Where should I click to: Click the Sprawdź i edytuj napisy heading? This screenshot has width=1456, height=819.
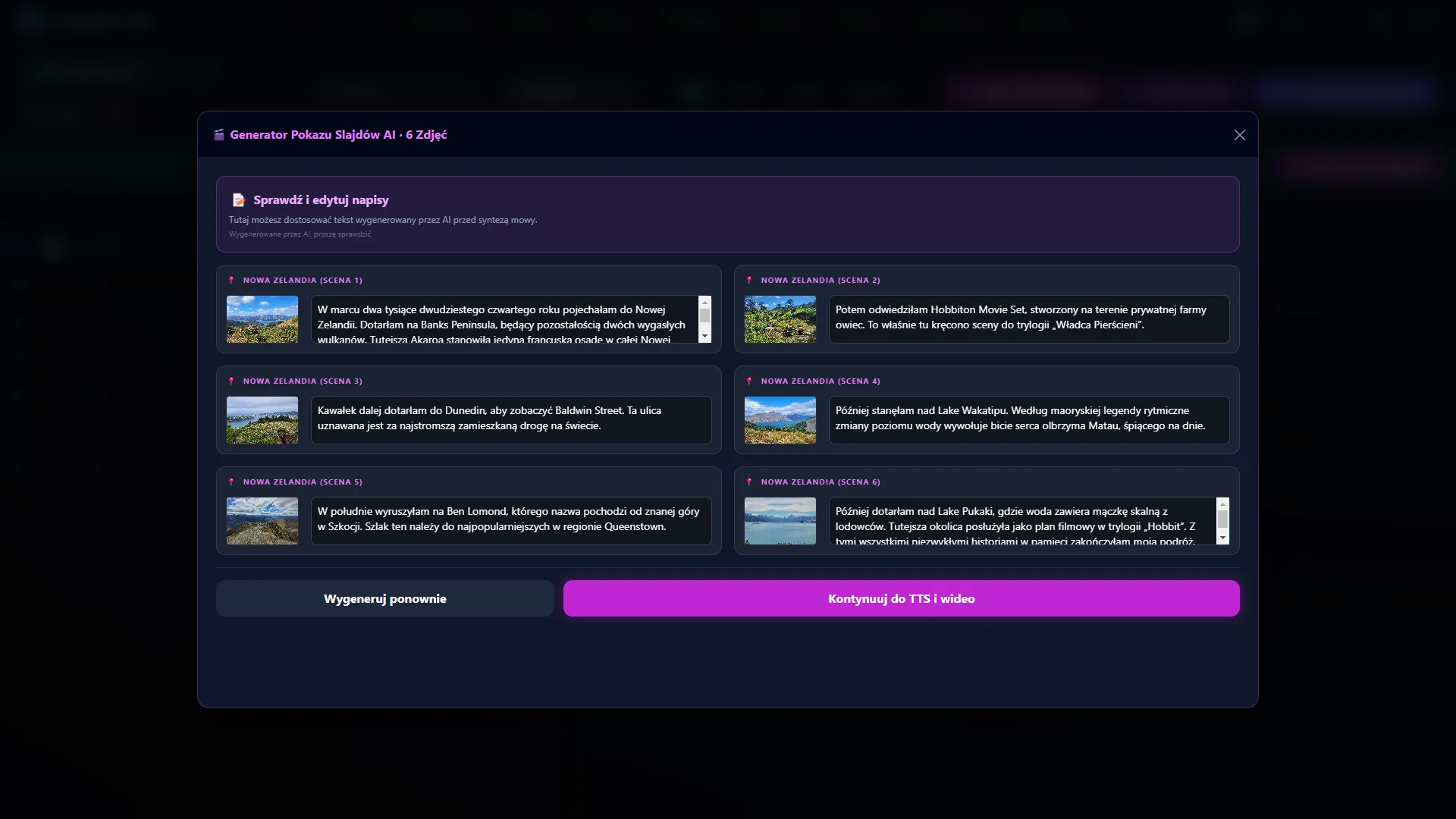(321, 200)
